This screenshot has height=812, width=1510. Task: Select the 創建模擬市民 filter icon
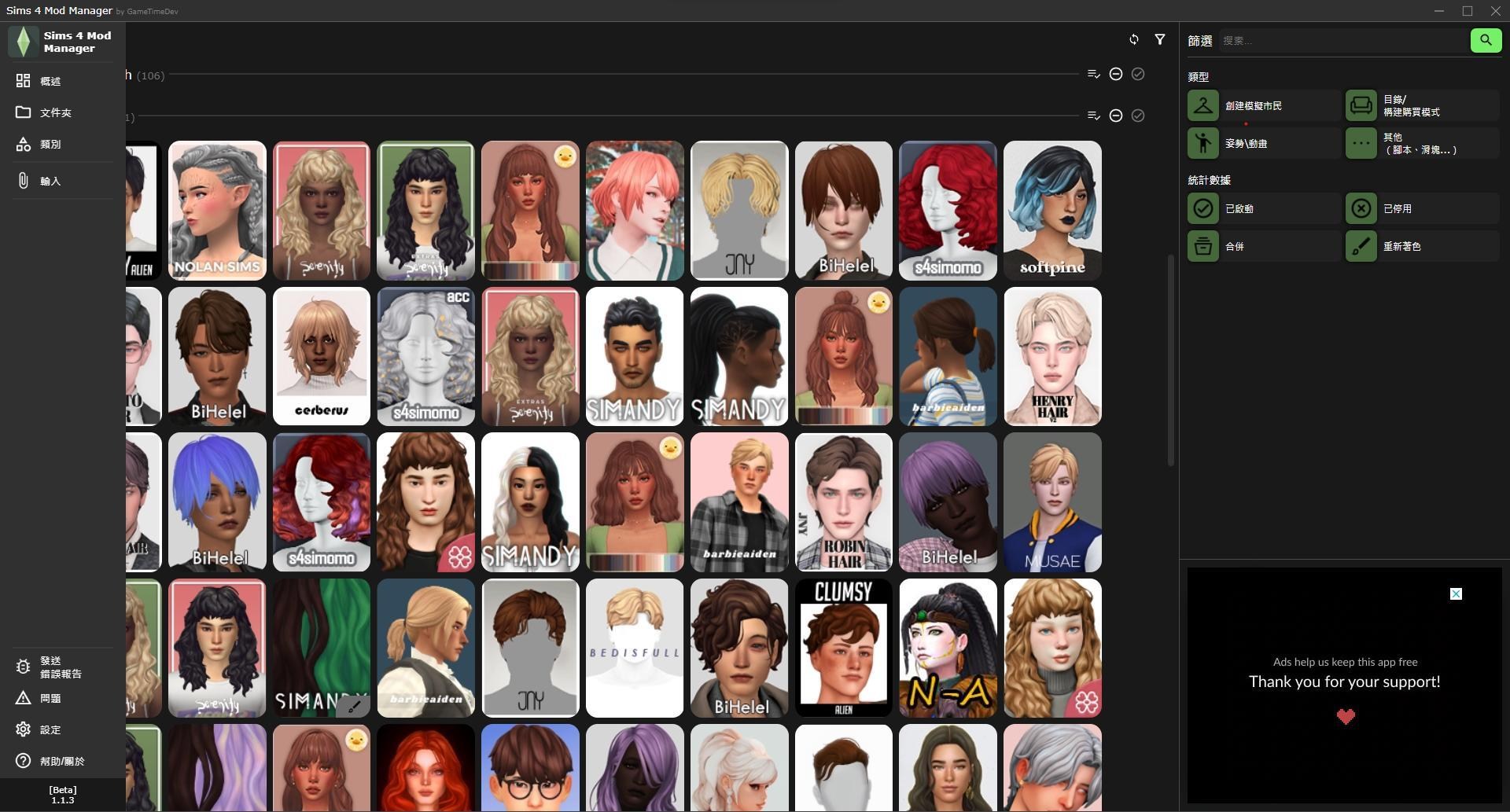point(1202,105)
